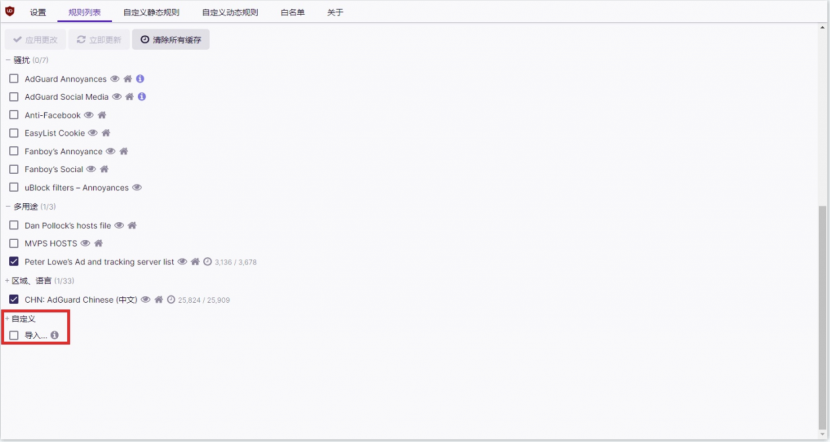View content of uBlock filters Annoyances

137,187
